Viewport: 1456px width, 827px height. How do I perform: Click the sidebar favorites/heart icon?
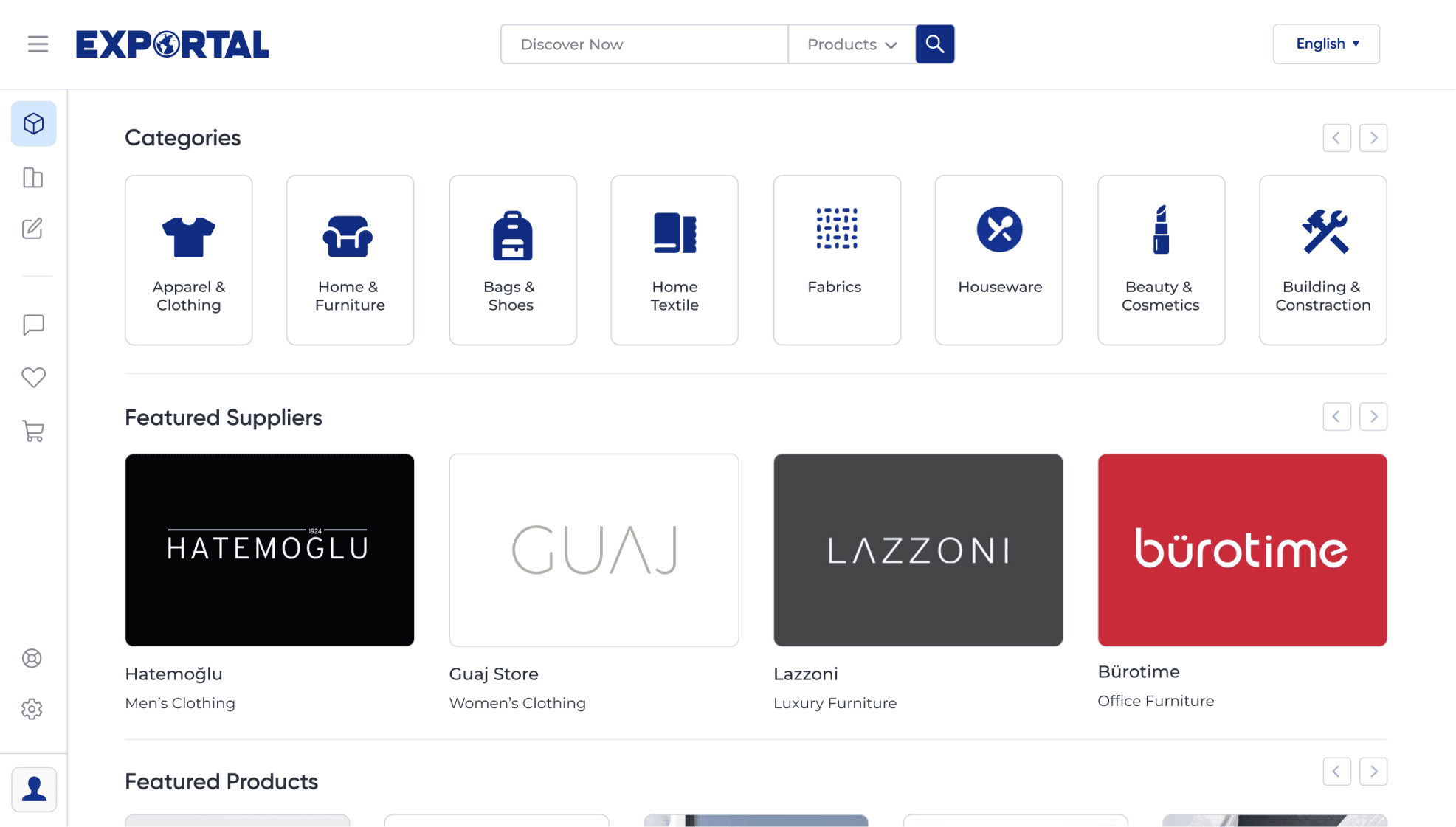click(x=33, y=378)
